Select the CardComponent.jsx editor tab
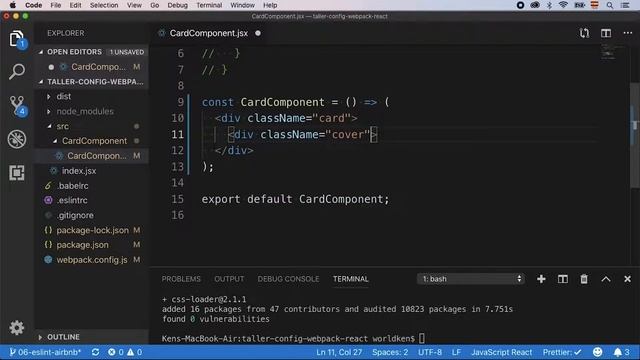The height and width of the screenshot is (360, 640). 209,33
